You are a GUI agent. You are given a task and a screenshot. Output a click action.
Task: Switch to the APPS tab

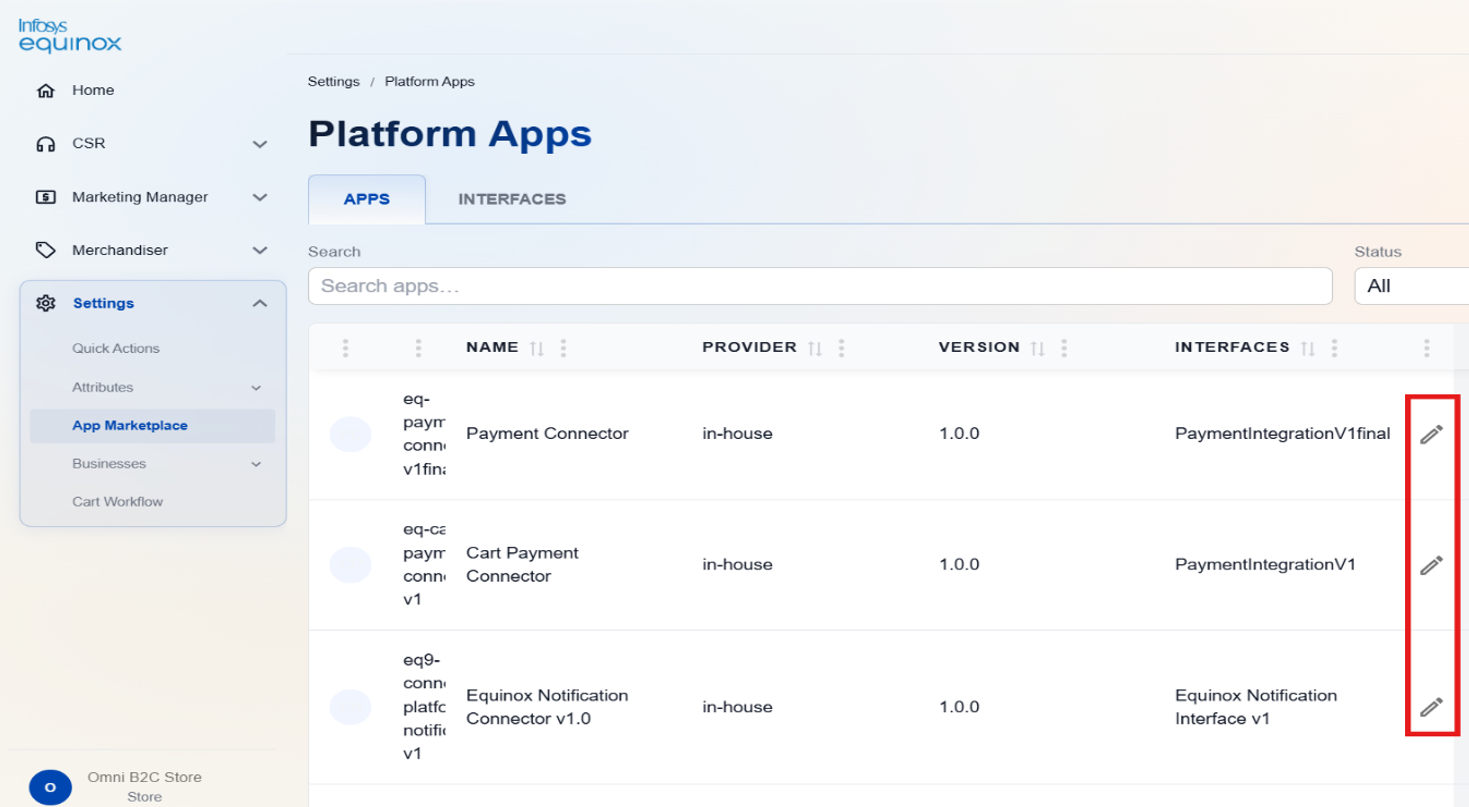367,199
